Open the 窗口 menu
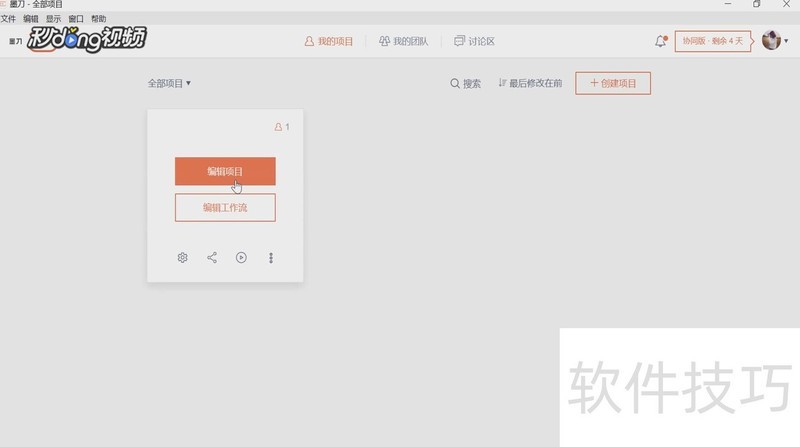800x447 pixels. (76, 19)
